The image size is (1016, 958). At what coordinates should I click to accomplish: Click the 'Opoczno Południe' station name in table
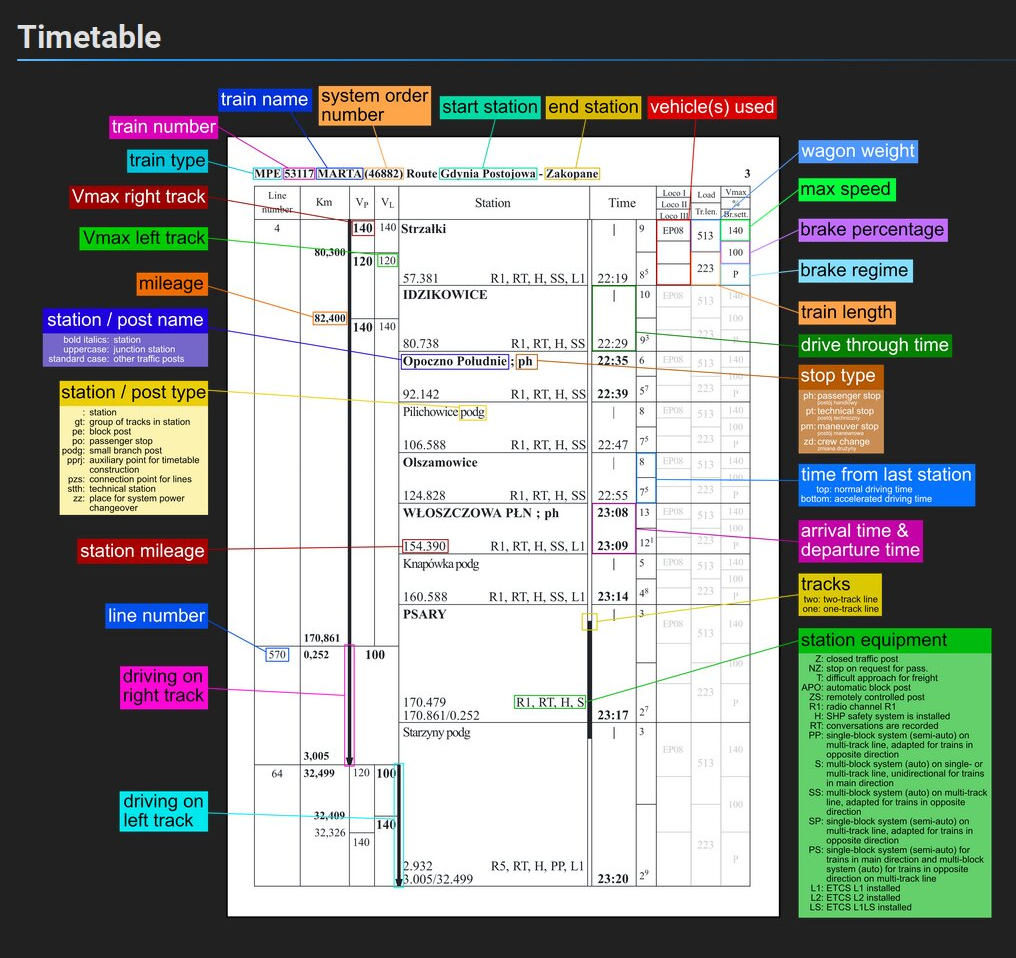point(454,361)
